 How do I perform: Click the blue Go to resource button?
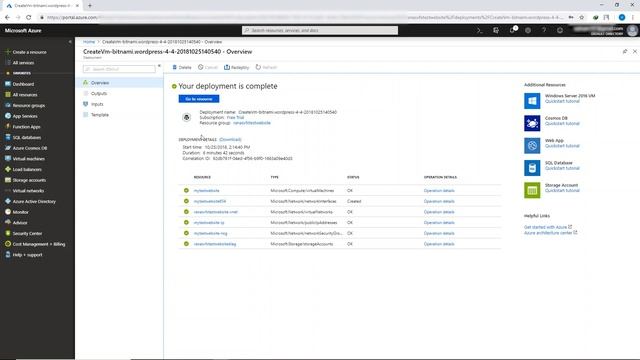coord(199,99)
